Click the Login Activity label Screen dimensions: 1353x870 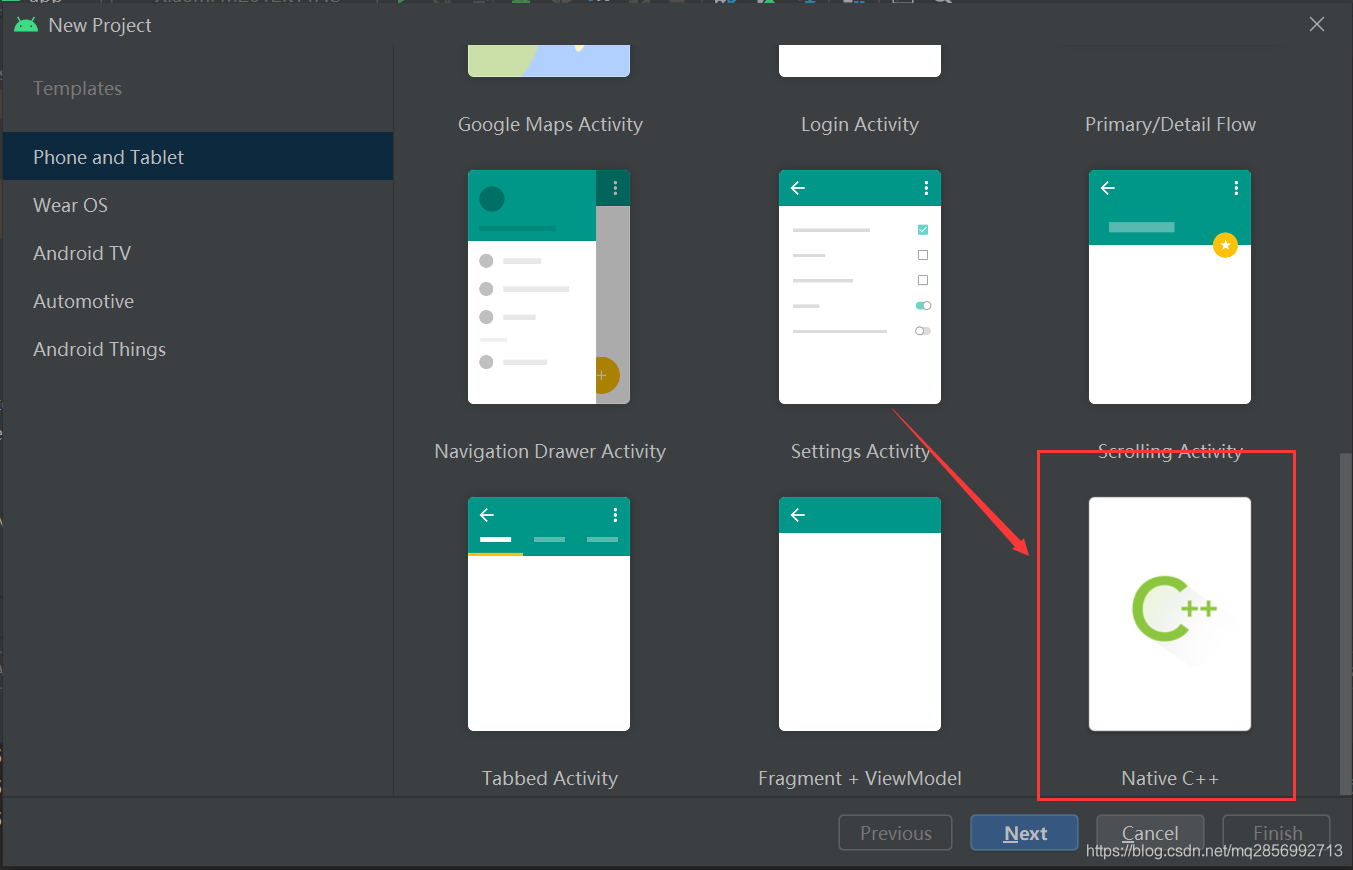[x=860, y=124]
